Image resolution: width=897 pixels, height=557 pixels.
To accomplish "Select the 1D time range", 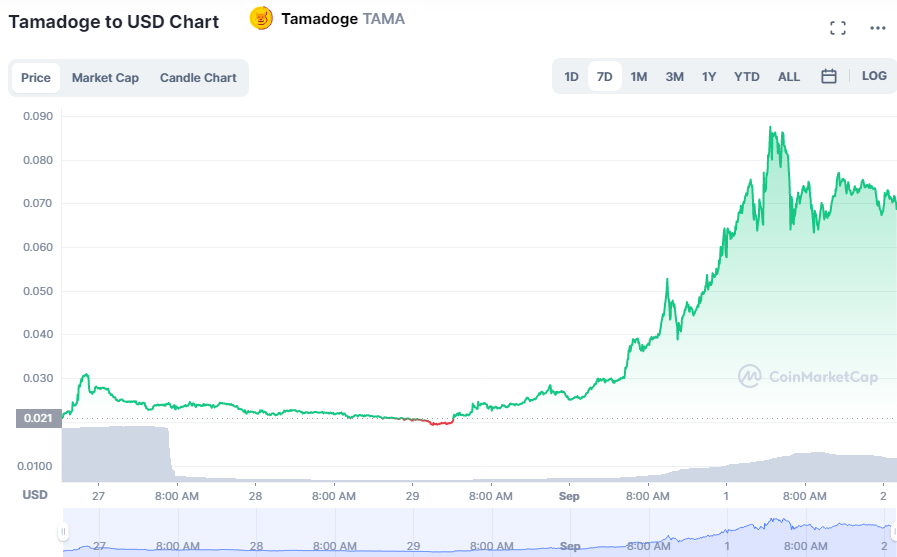I will [571, 77].
